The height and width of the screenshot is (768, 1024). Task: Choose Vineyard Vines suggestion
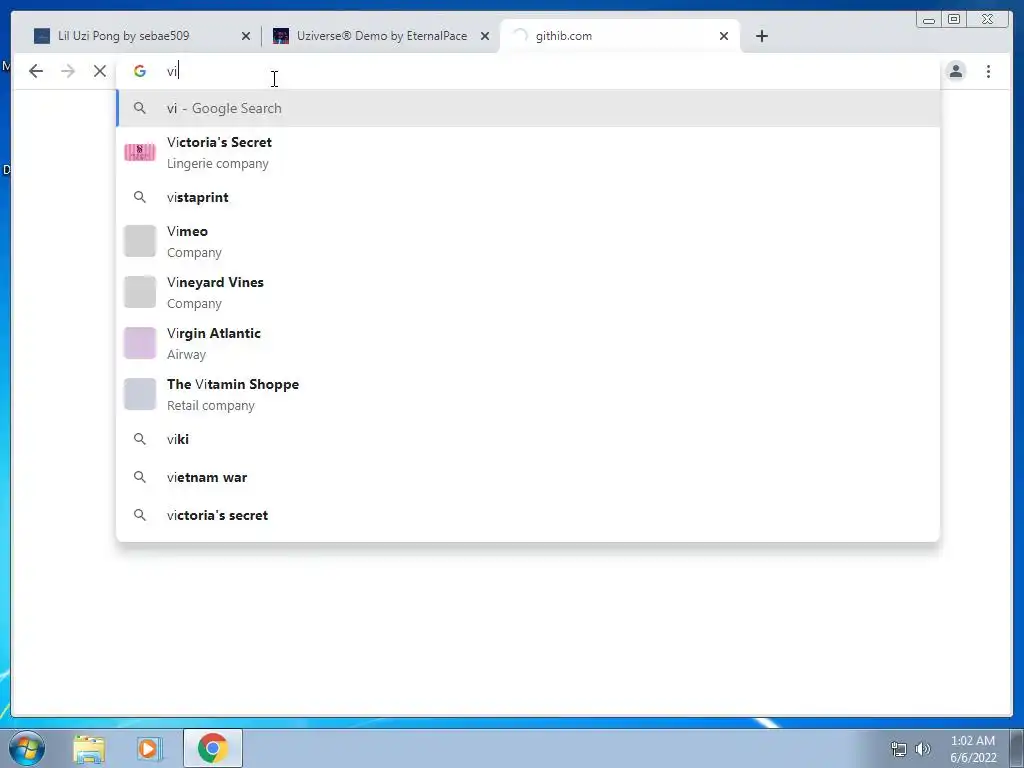[x=528, y=292]
